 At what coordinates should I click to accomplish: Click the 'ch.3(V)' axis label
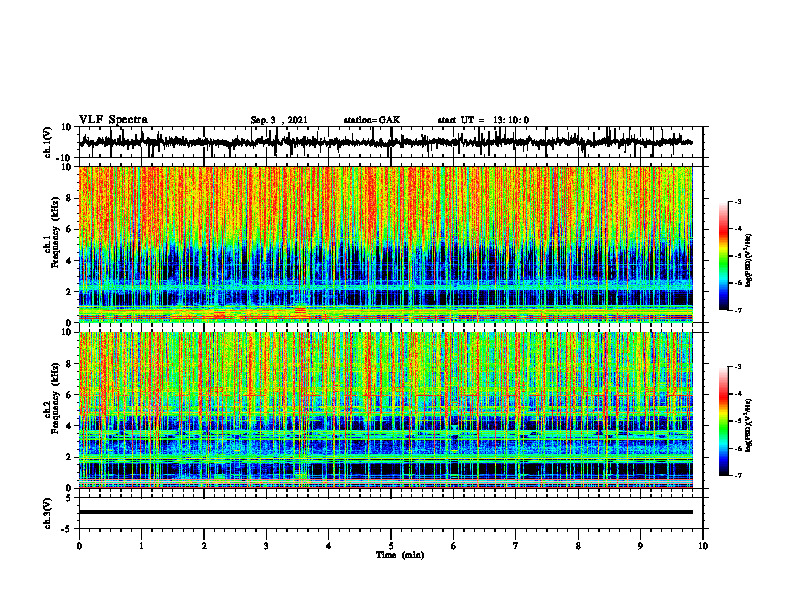click(48, 513)
